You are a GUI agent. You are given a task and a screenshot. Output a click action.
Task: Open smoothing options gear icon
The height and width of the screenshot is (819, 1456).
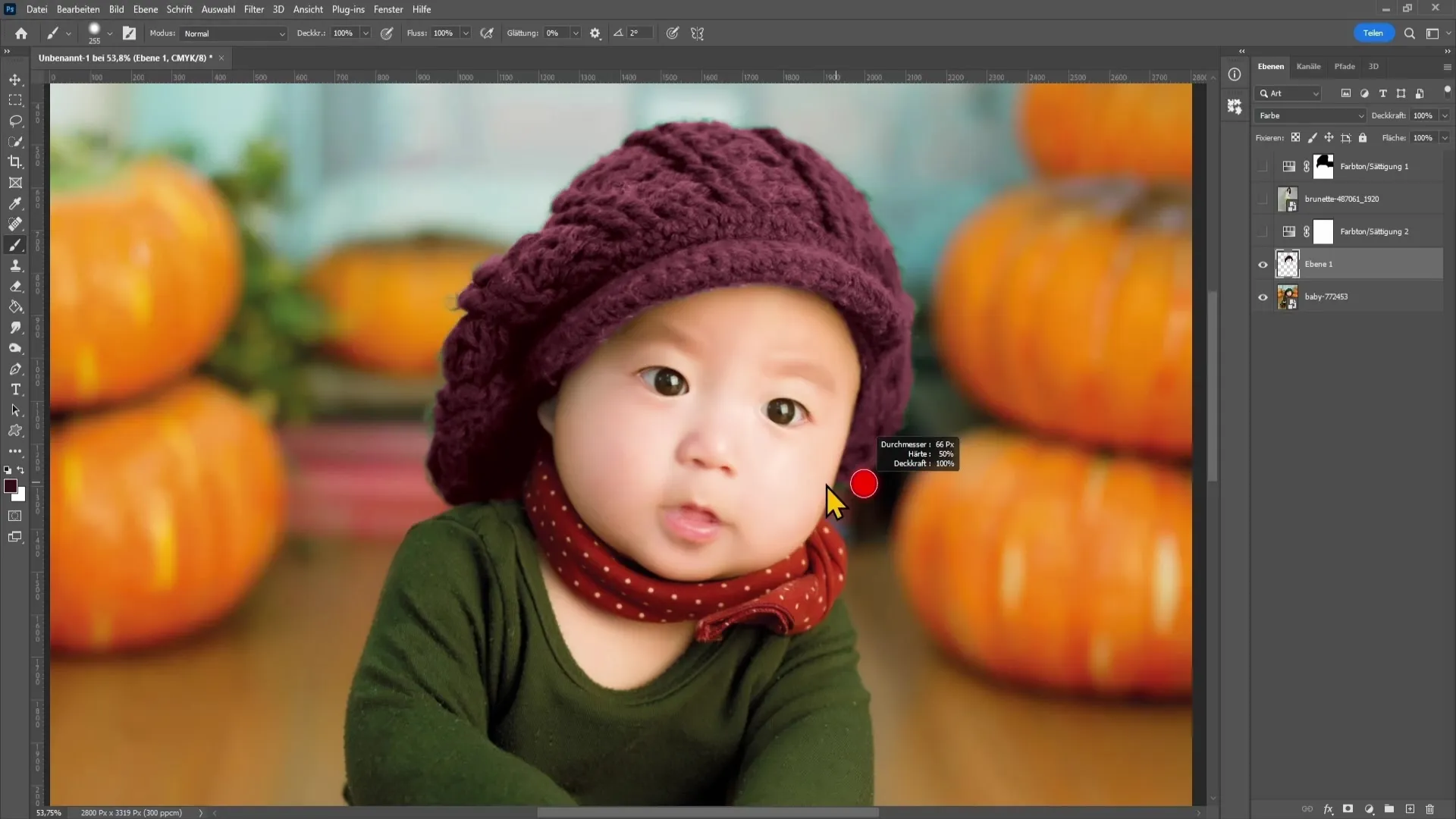click(595, 33)
